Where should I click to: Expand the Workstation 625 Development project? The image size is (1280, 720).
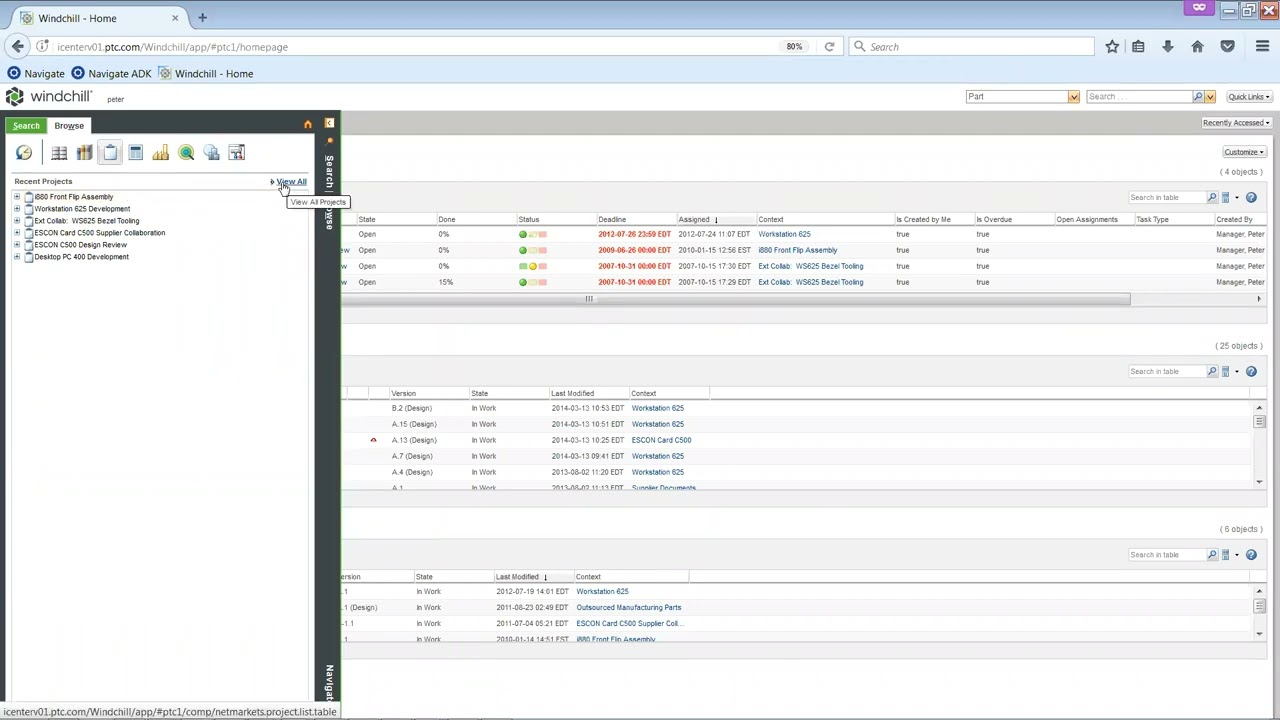pos(17,209)
